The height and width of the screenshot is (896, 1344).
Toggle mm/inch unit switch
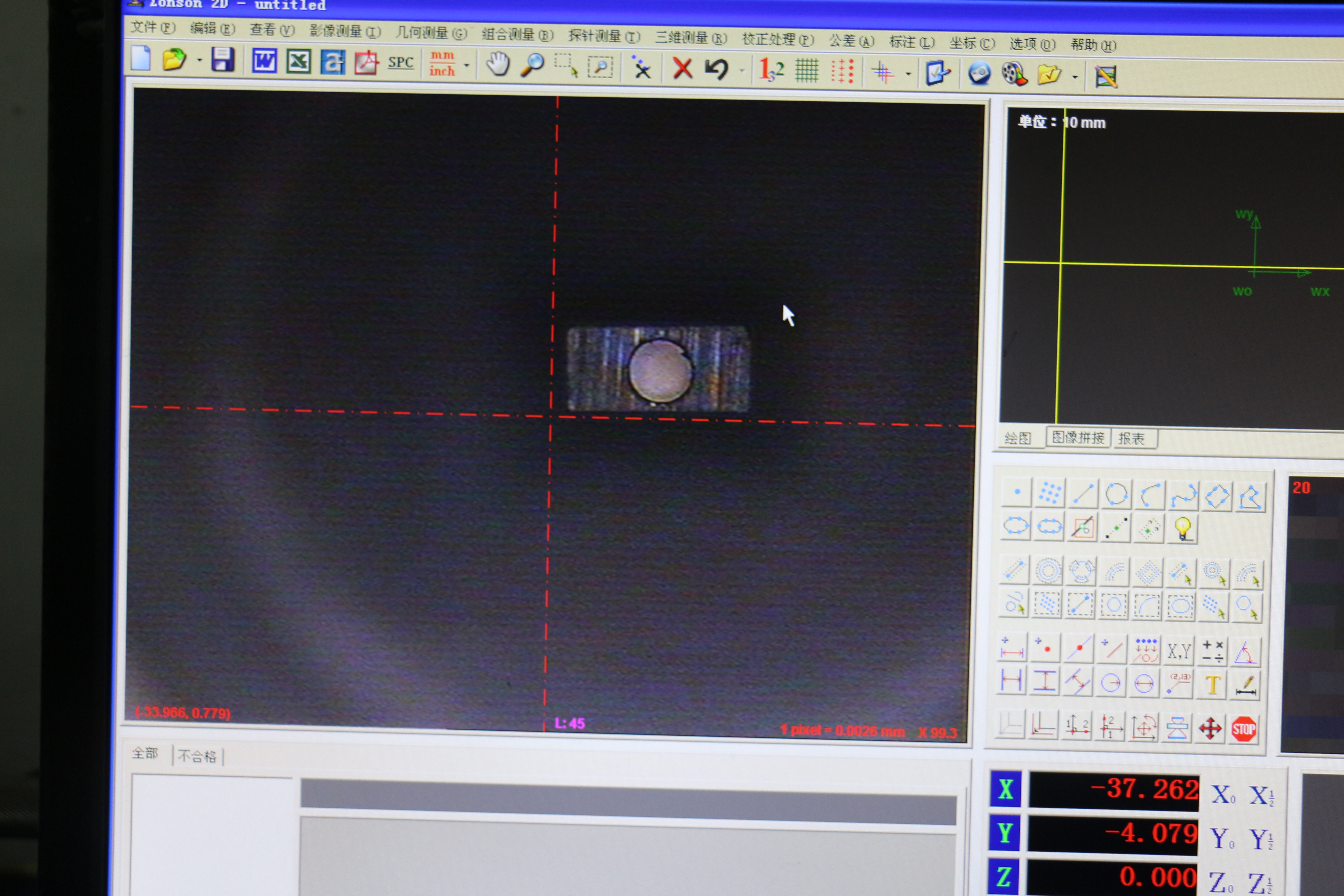pyautogui.click(x=443, y=64)
